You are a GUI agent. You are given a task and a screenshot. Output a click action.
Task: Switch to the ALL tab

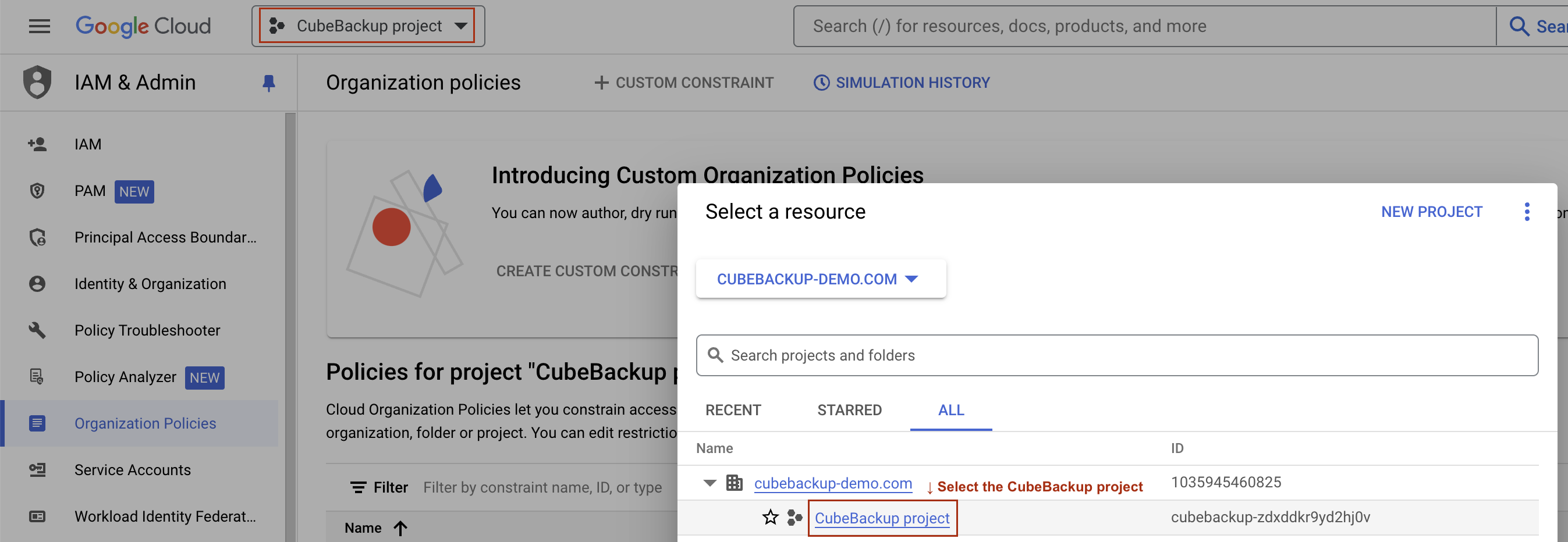point(951,410)
